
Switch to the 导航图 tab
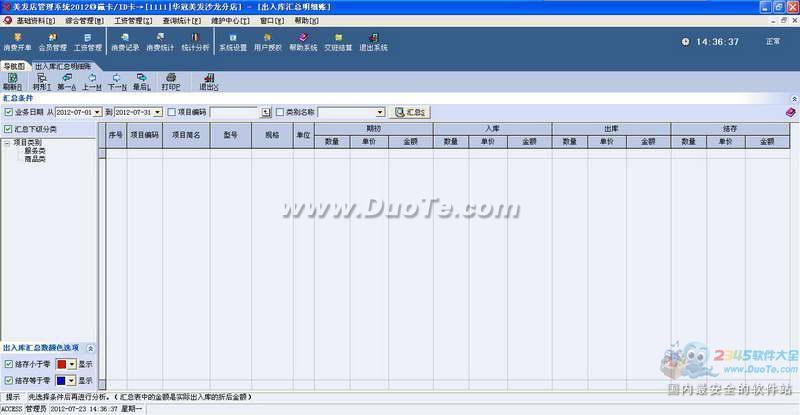(x=16, y=66)
